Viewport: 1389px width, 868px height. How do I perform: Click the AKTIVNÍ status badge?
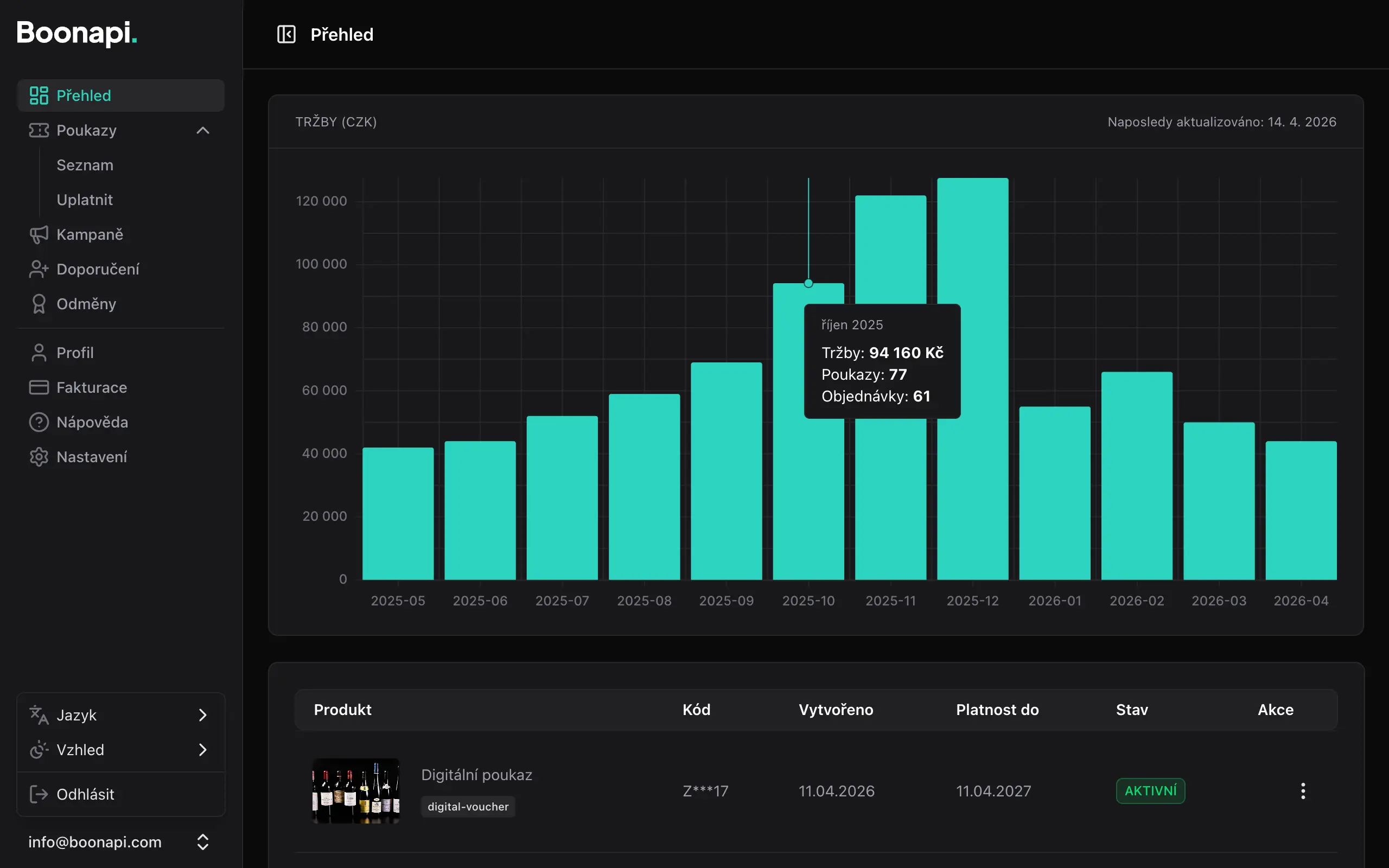(1150, 790)
